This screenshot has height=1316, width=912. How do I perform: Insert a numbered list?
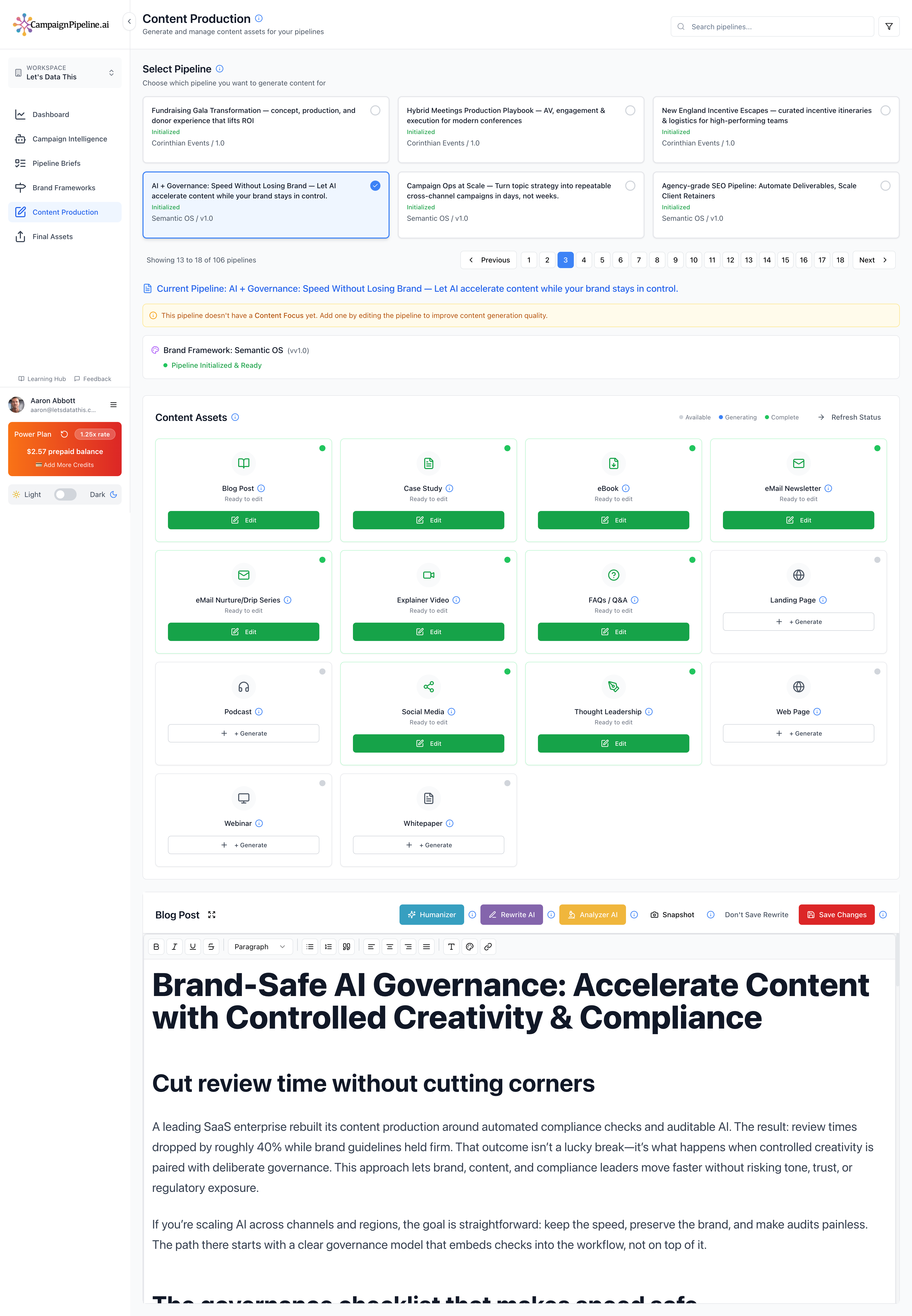pyautogui.click(x=328, y=946)
